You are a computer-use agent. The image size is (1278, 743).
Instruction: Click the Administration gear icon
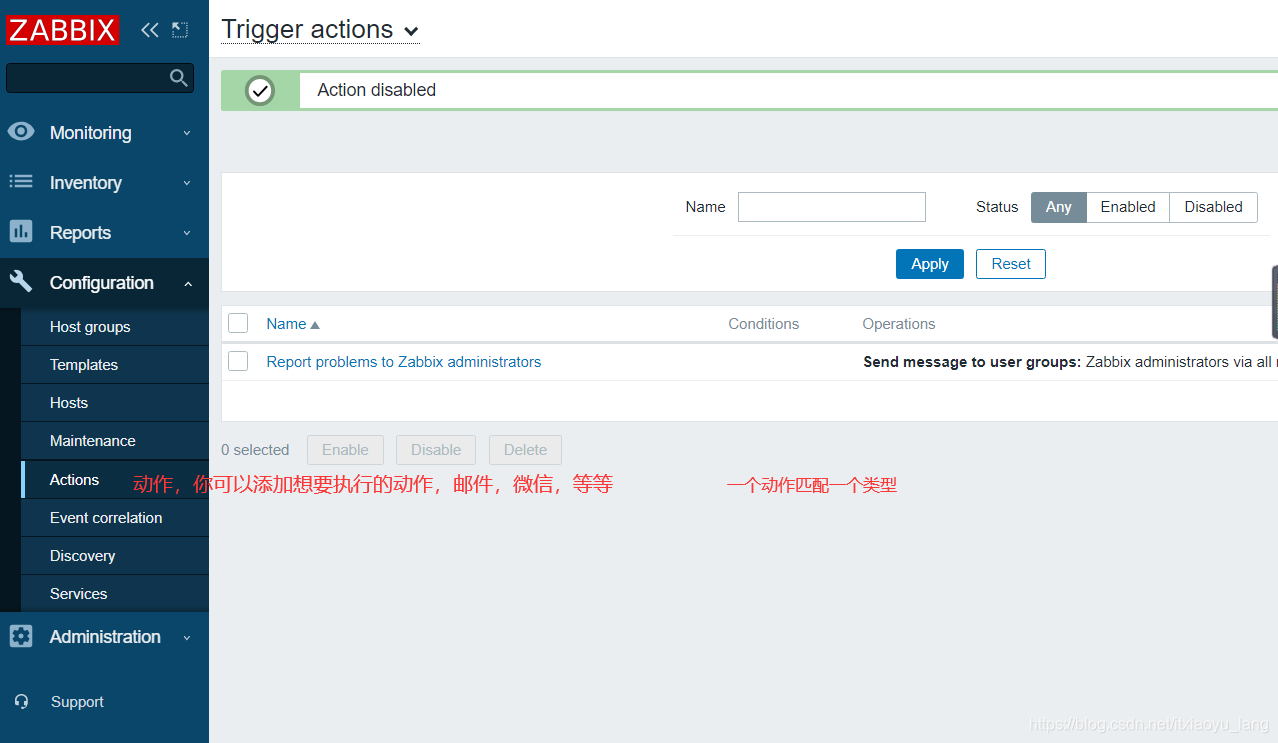pos(21,636)
